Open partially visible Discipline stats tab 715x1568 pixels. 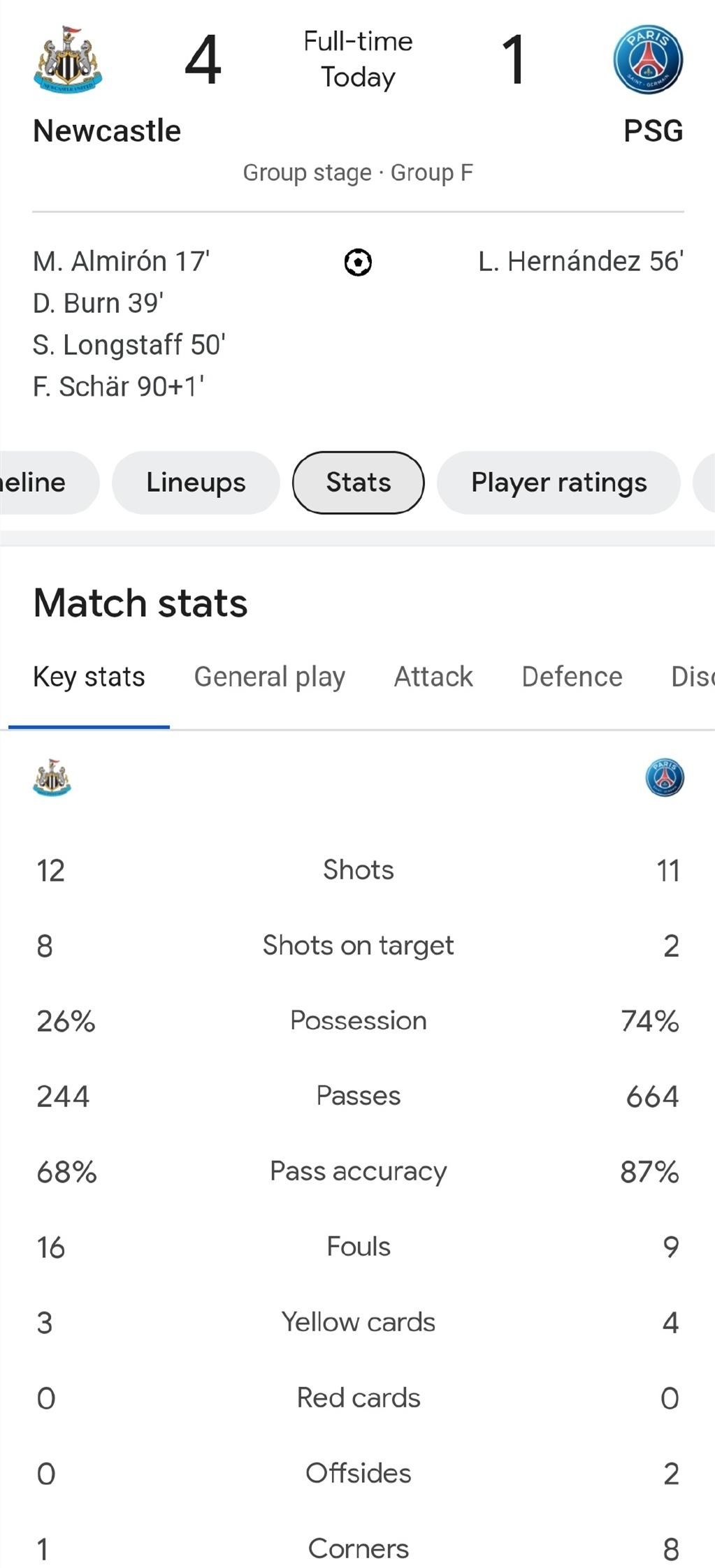click(692, 677)
